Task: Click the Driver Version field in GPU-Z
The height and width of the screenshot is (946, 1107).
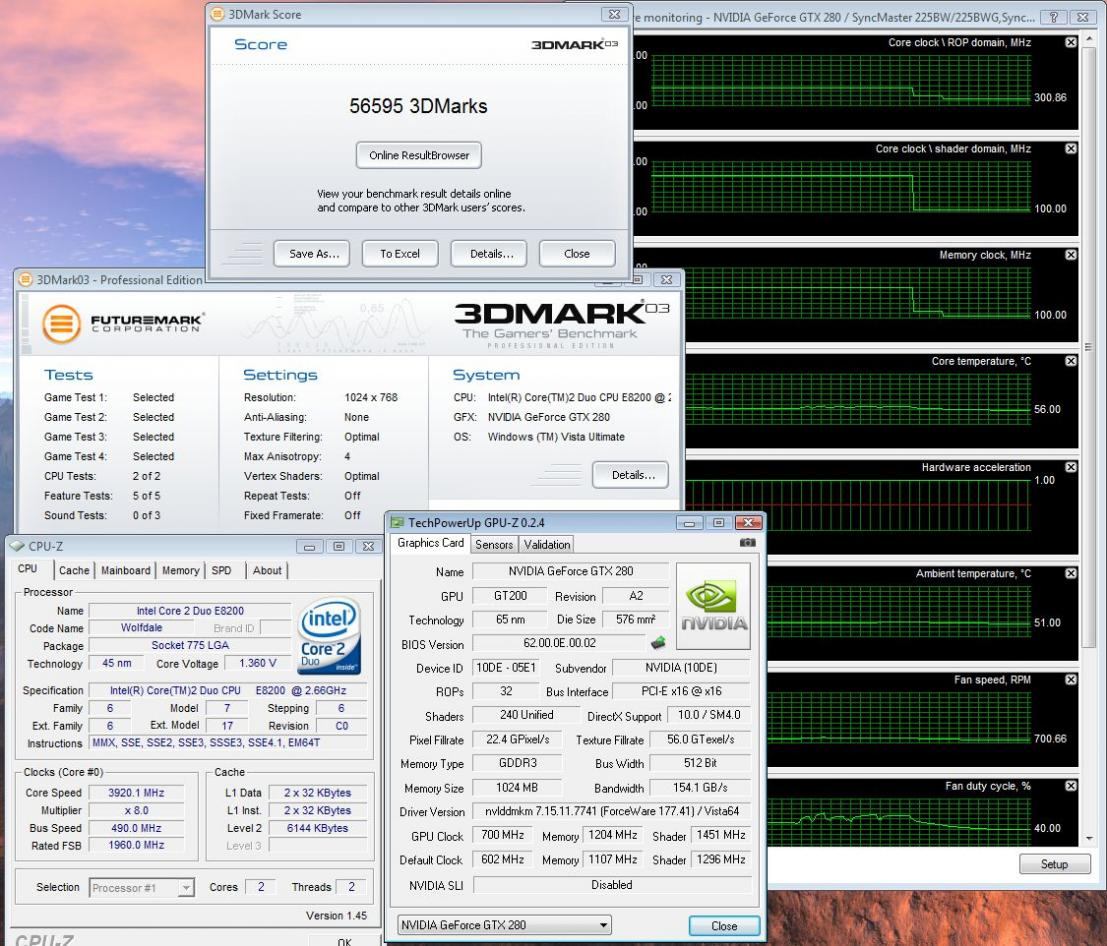Action: [611, 812]
